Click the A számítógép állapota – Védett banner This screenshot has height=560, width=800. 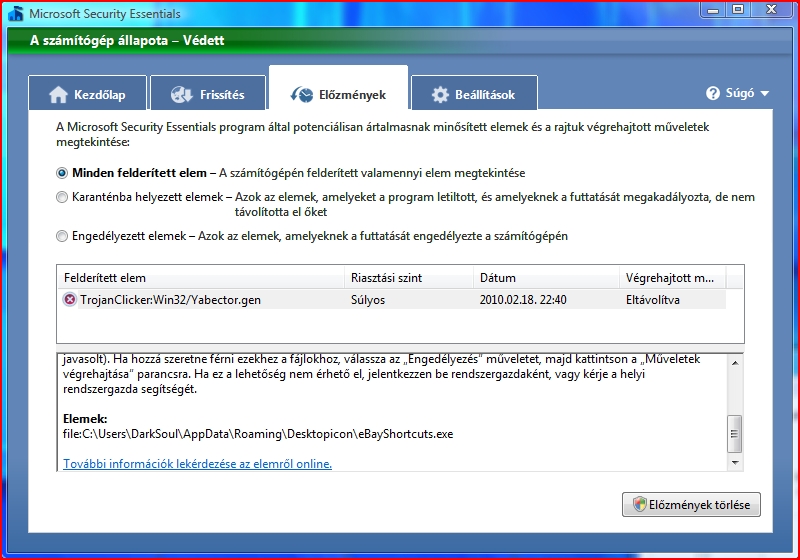tap(399, 41)
